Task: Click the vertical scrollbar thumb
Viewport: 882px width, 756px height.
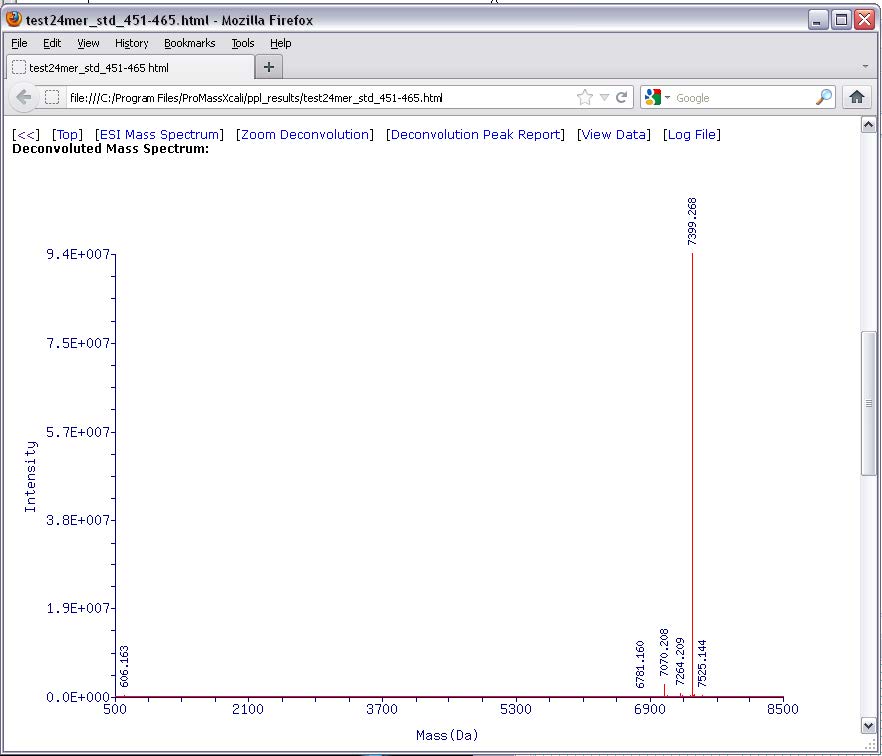Action: 869,402
